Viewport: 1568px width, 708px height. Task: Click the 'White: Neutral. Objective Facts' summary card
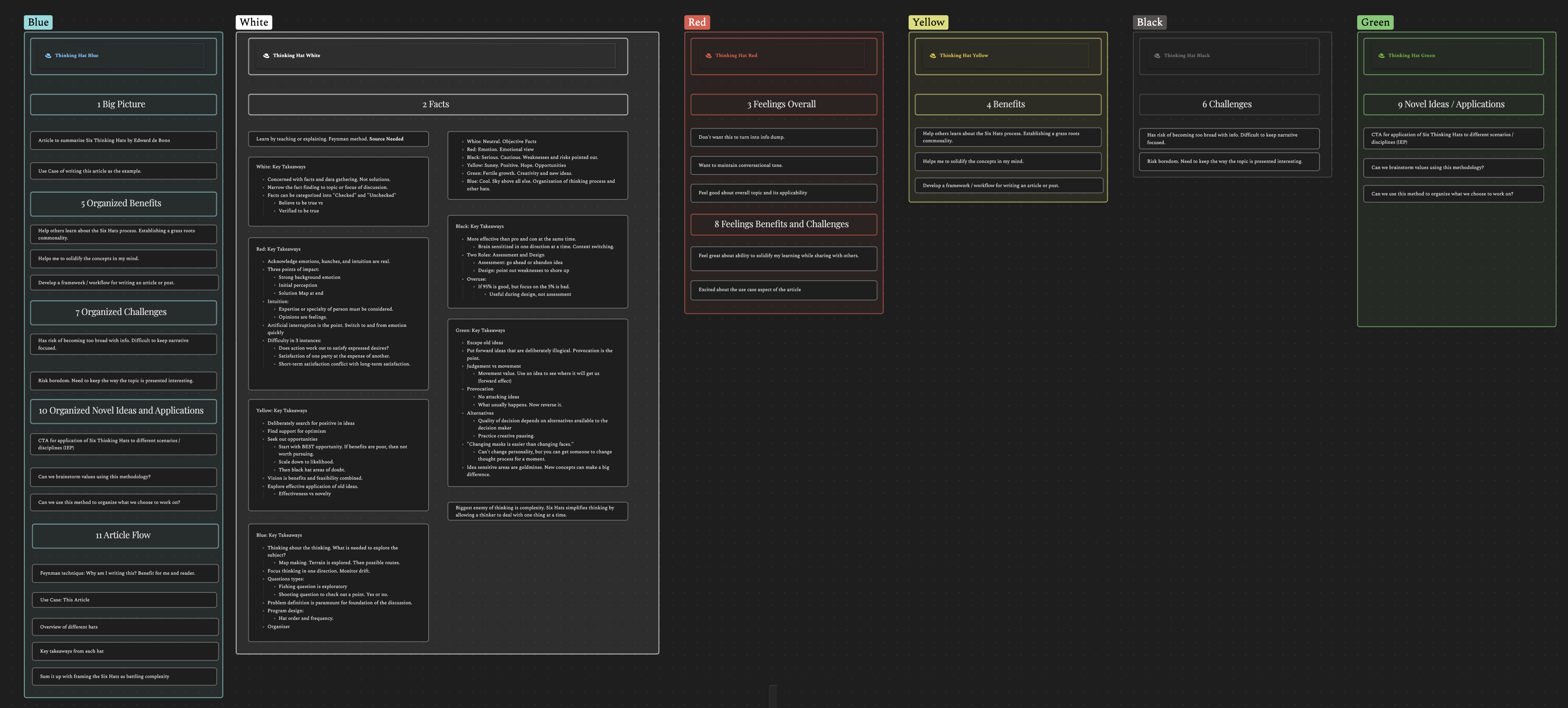coord(538,165)
